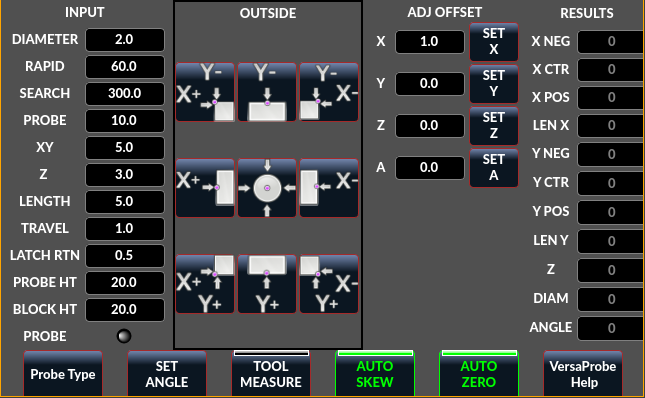Image resolution: width=645 pixels, height=398 pixels.
Task: Click the X NEG result field
Action: [x=611, y=41]
